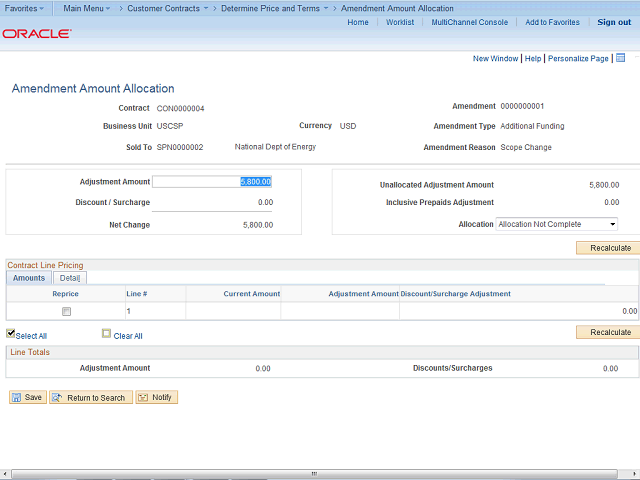This screenshot has height=480, width=640.
Task: Switch to the Detail tab
Action: coord(69,277)
